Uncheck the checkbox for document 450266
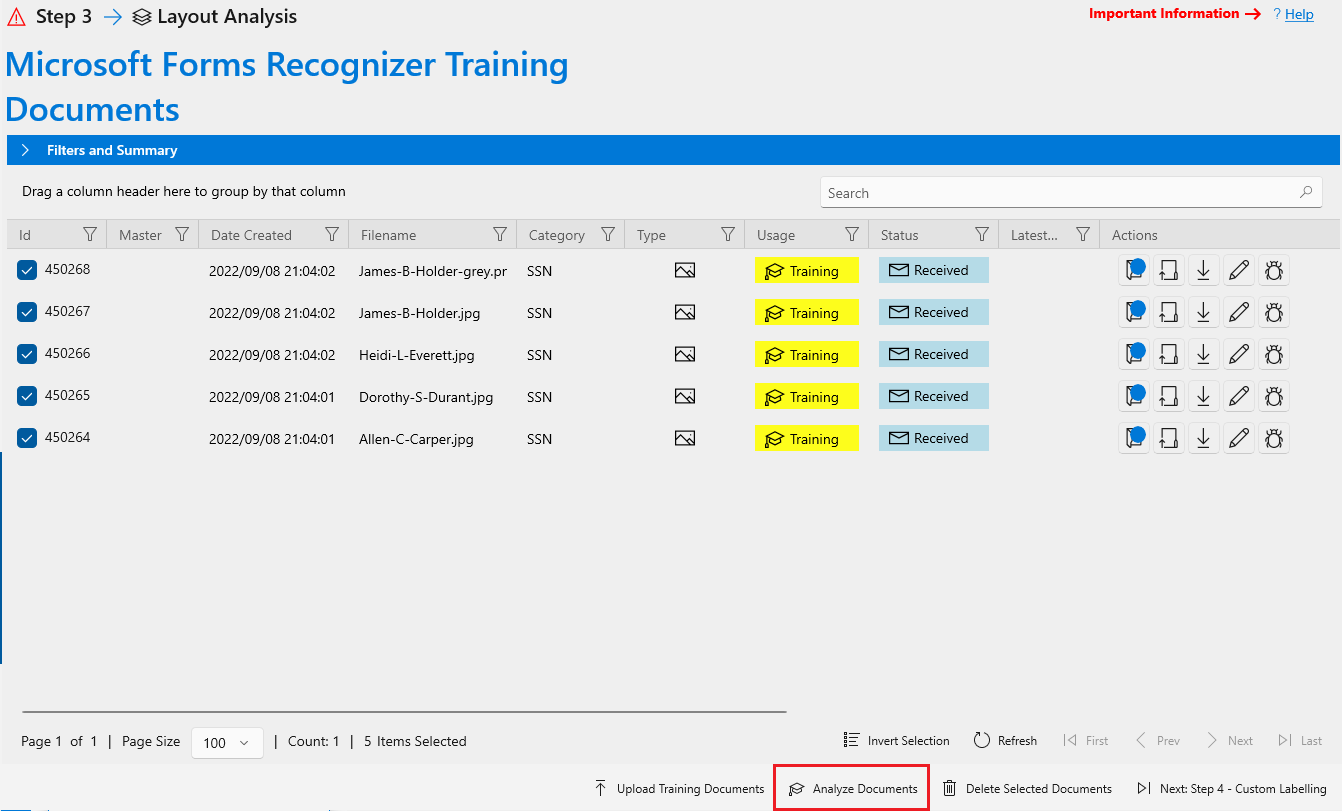The width and height of the screenshot is (1342, 811). 27,354
